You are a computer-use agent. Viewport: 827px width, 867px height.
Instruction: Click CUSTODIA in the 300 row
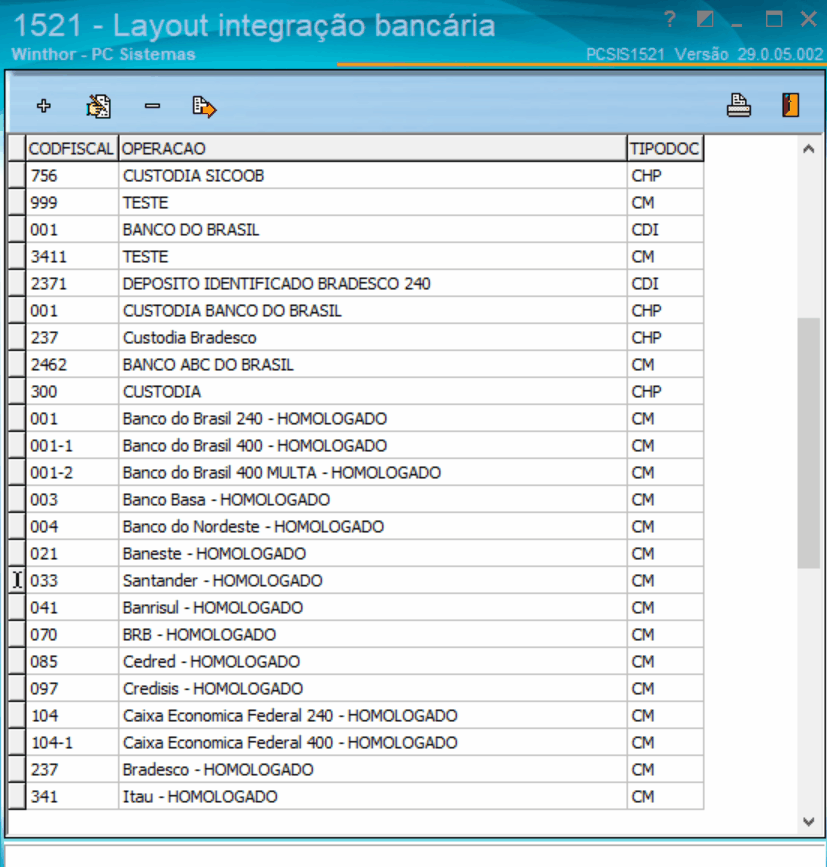(x=373, y=391)
